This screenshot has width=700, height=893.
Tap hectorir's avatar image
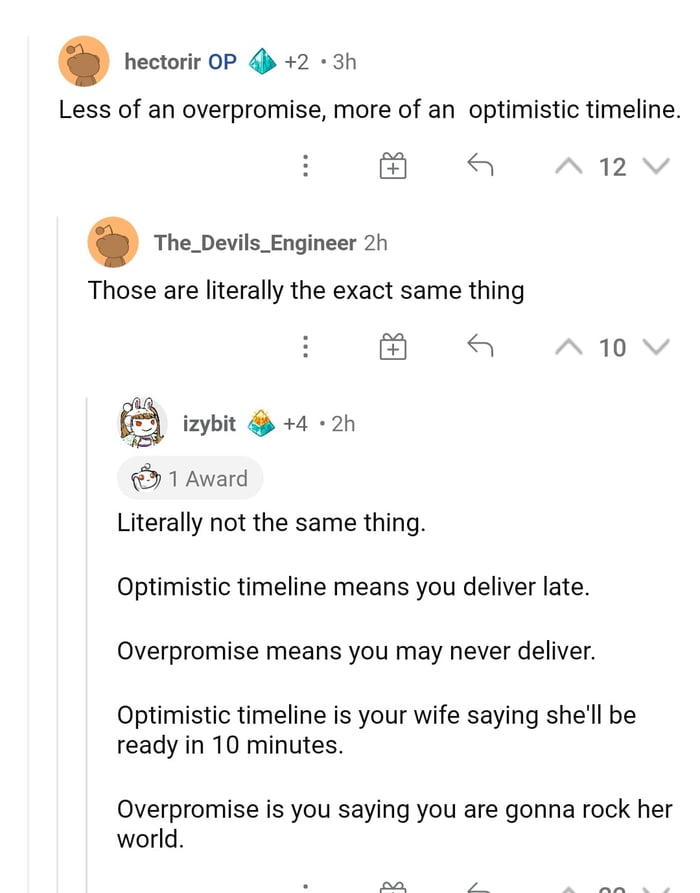[x=83, y=61]
